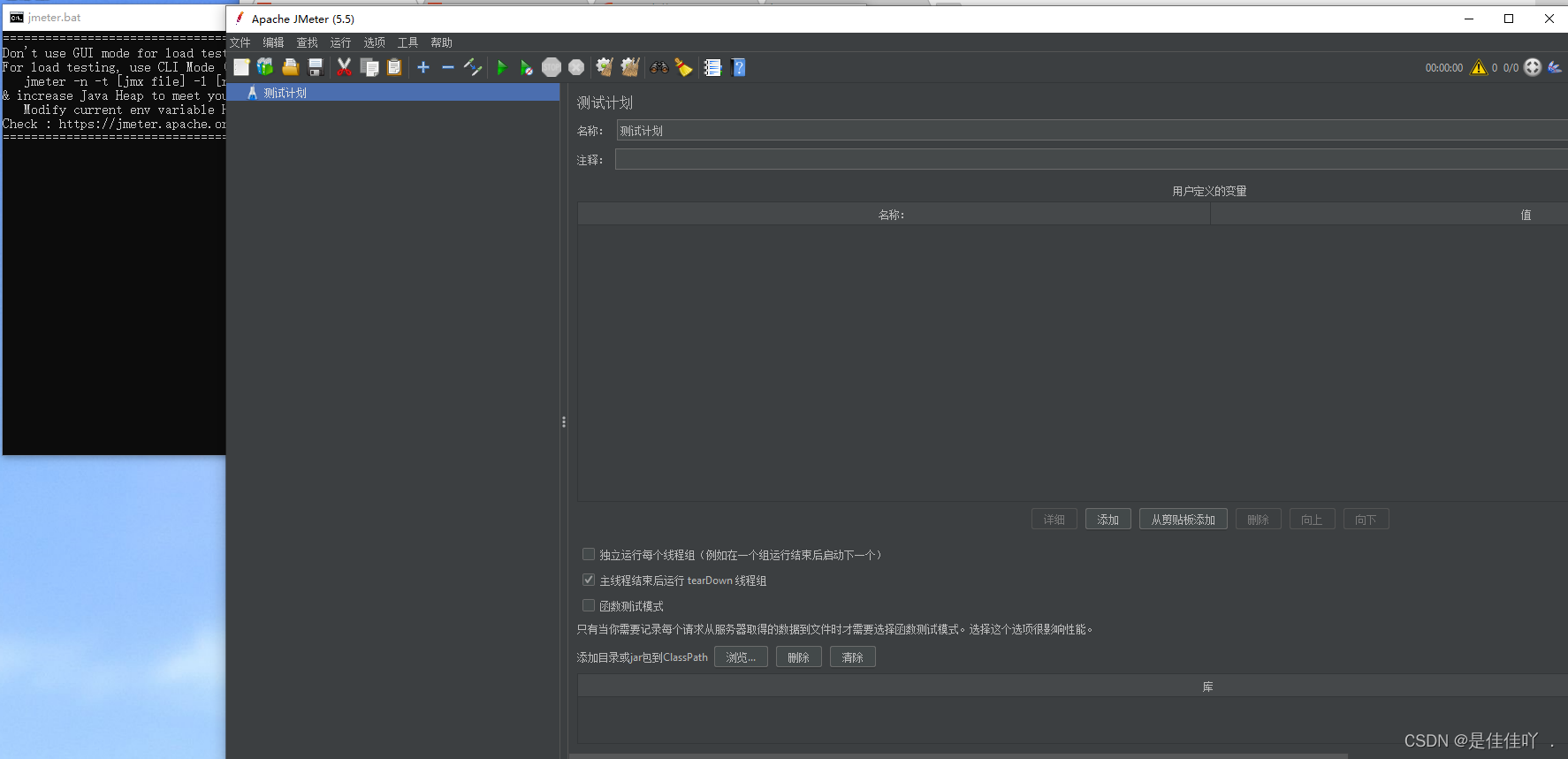Click the vertical split pane divider handle
The height and width of the screenshot is (759, 1568).
pos(564,422)
